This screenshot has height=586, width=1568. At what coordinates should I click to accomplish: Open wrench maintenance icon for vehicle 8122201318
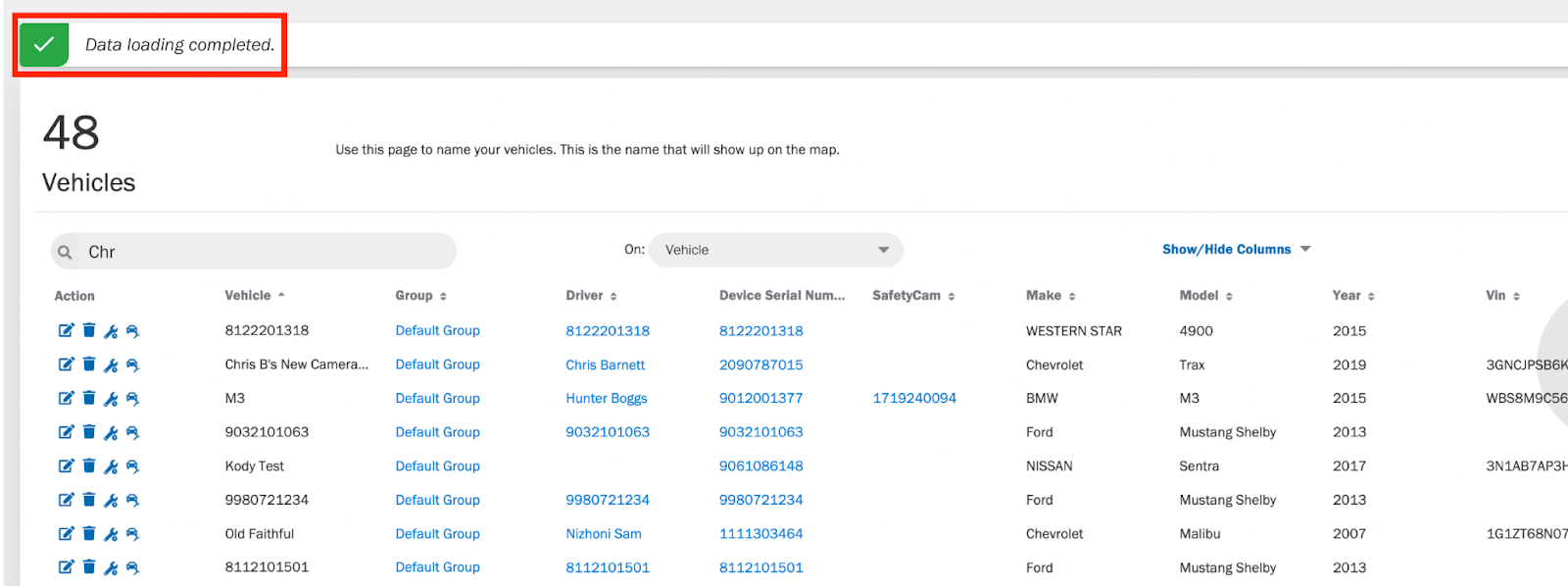(111, 331)
